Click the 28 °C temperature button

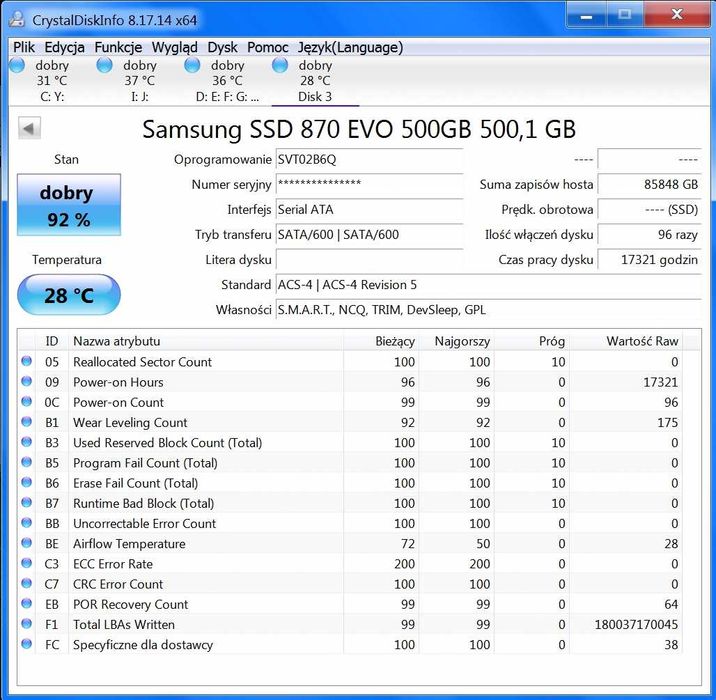pos(69,295)
